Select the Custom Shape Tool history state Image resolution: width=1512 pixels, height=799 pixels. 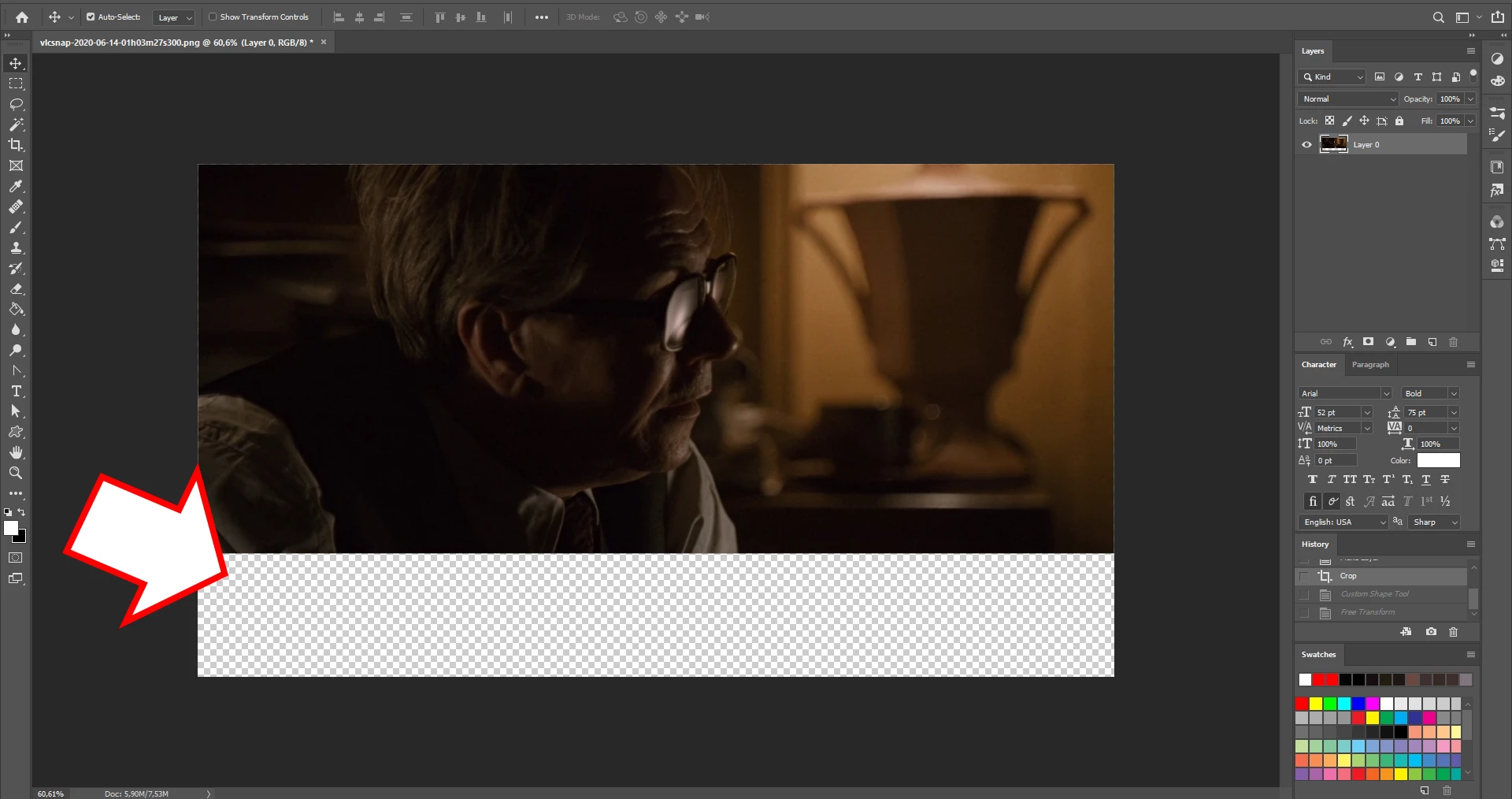click(1381, 594)
